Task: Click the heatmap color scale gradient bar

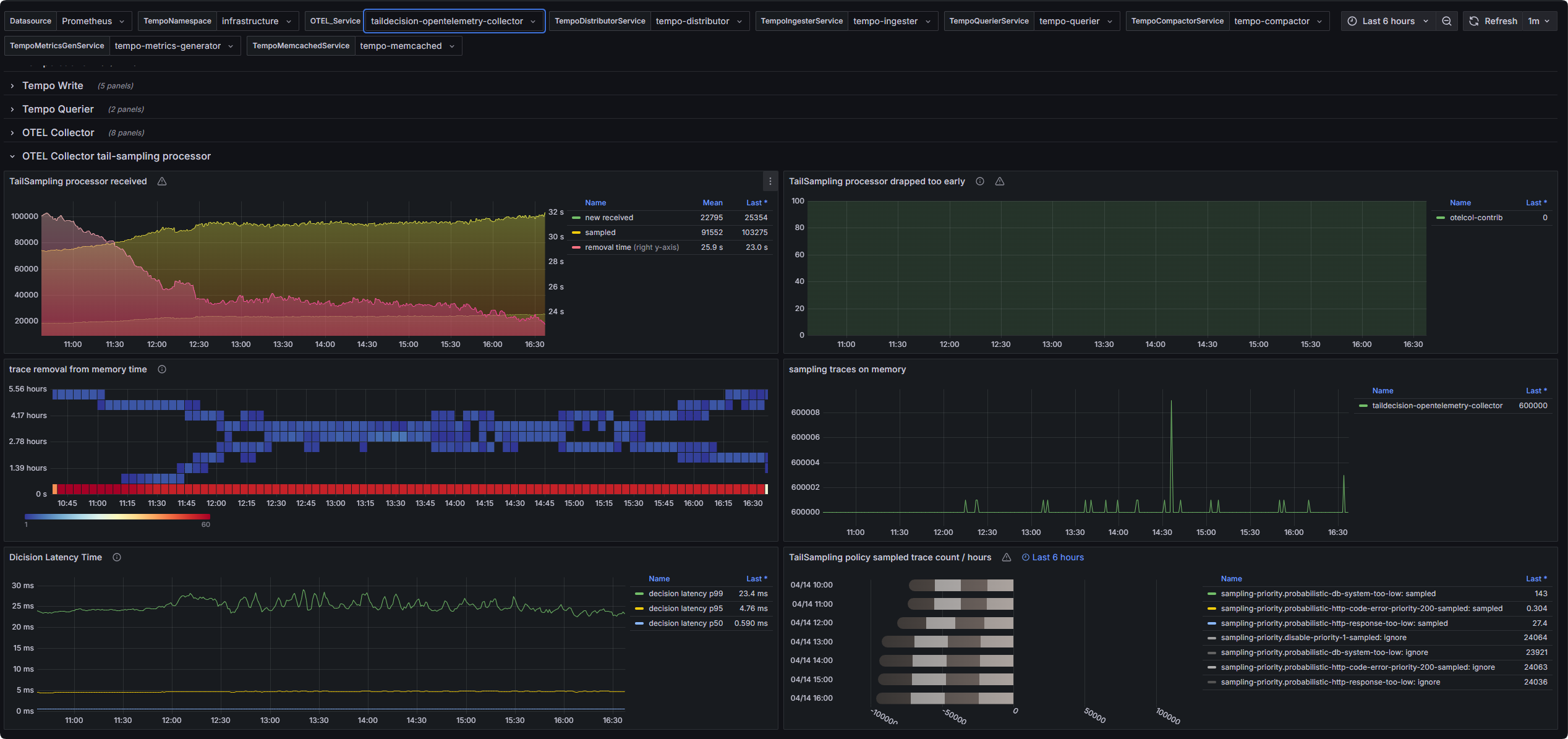Action: click(x=117, y=516)
